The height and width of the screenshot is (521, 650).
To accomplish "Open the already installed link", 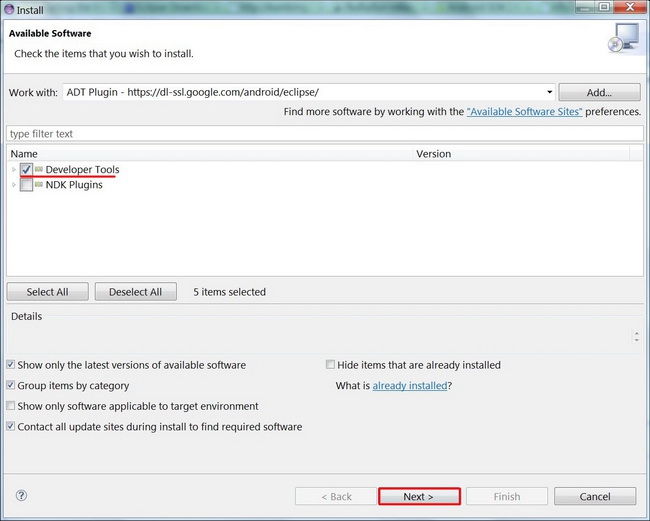I will [x=410, y=385].
